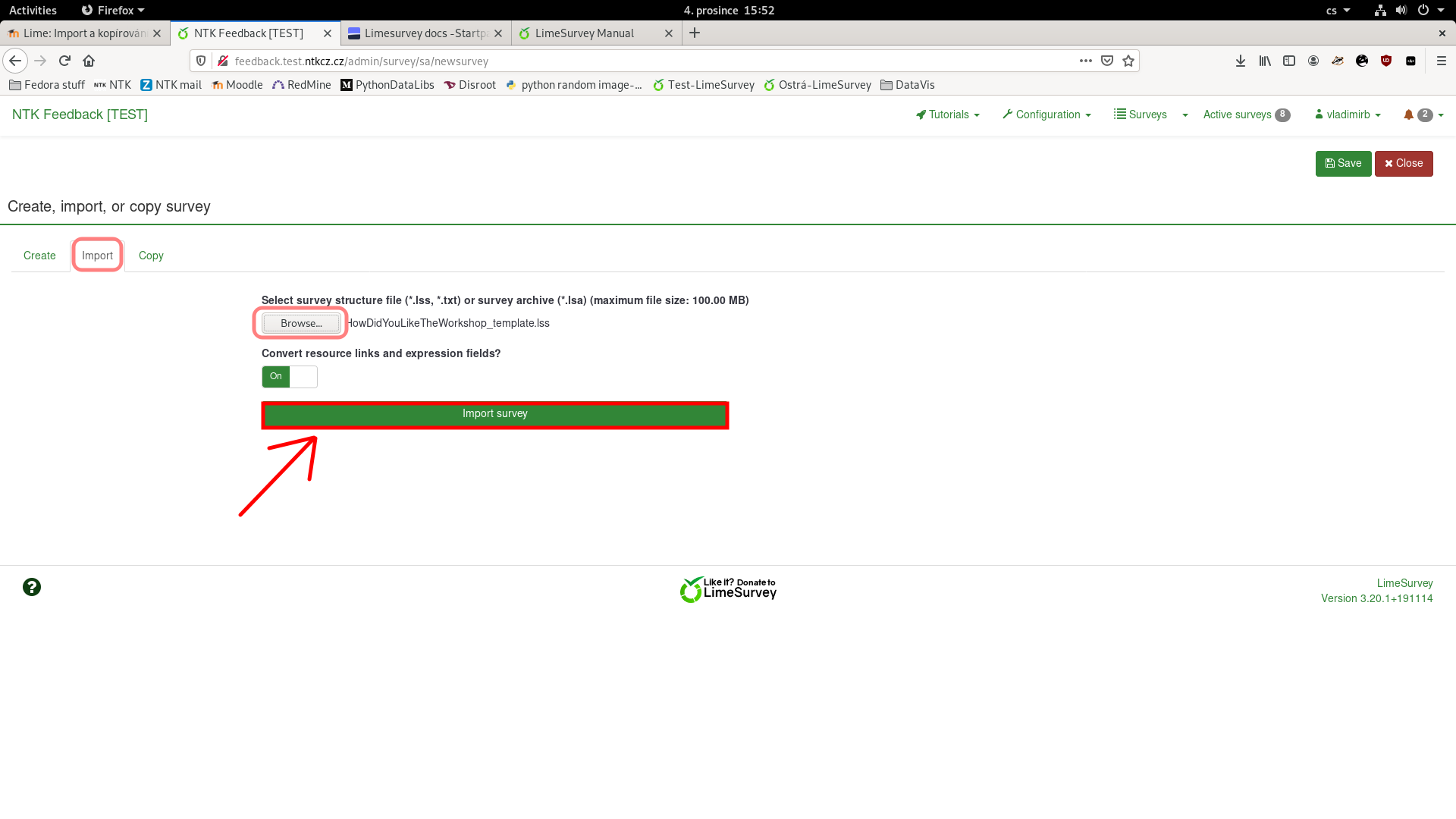
Task: Click the notifications bell icon
Action: (x=1408, y=115)
